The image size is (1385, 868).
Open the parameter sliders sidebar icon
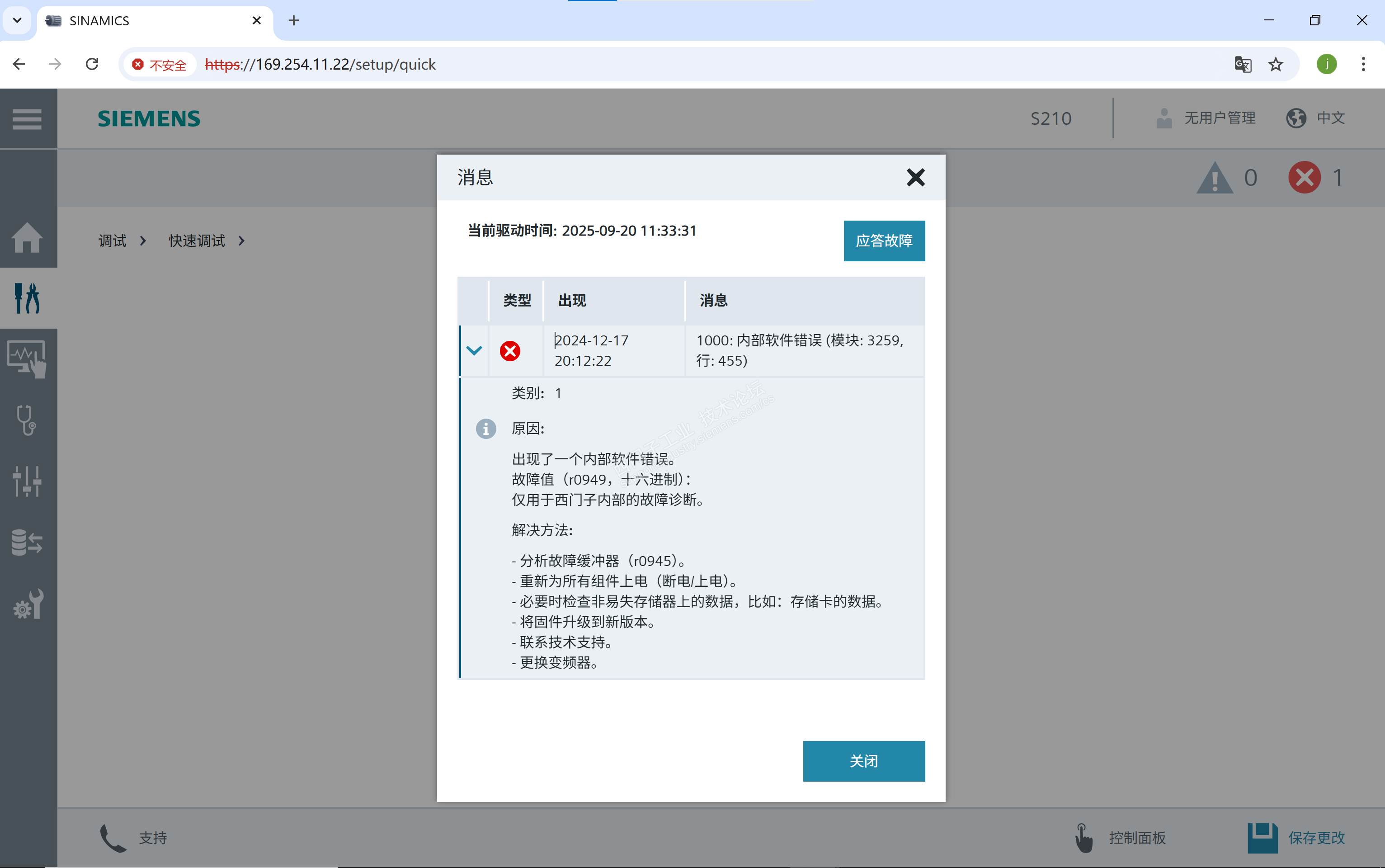point(27,481)
